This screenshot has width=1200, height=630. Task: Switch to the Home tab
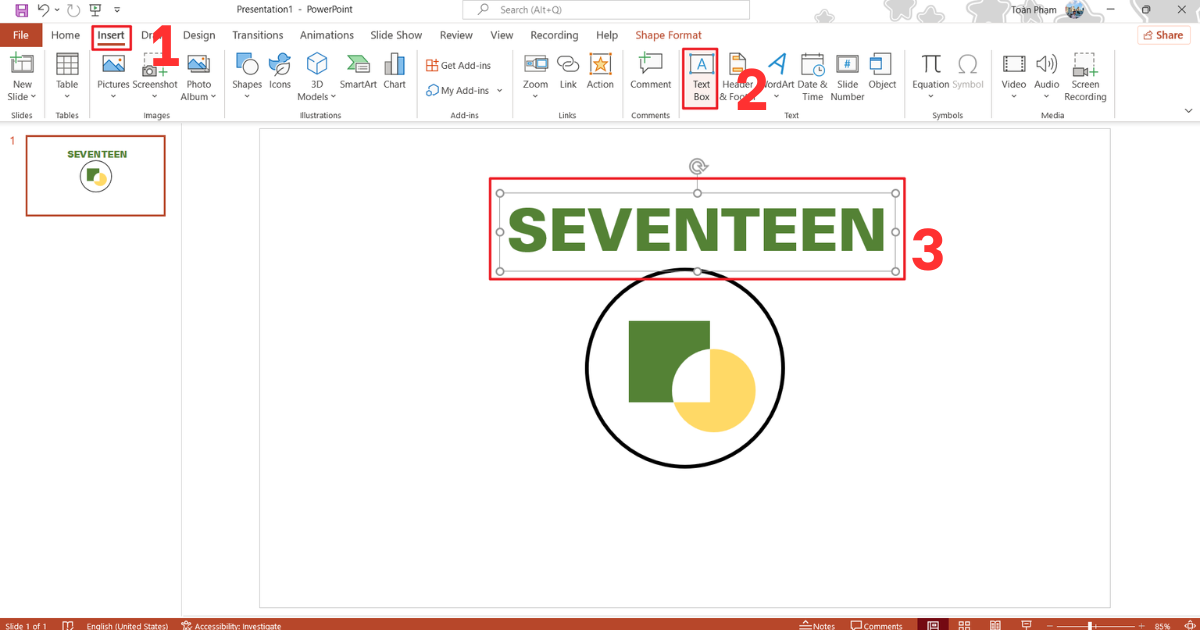[x=65, y=35]
